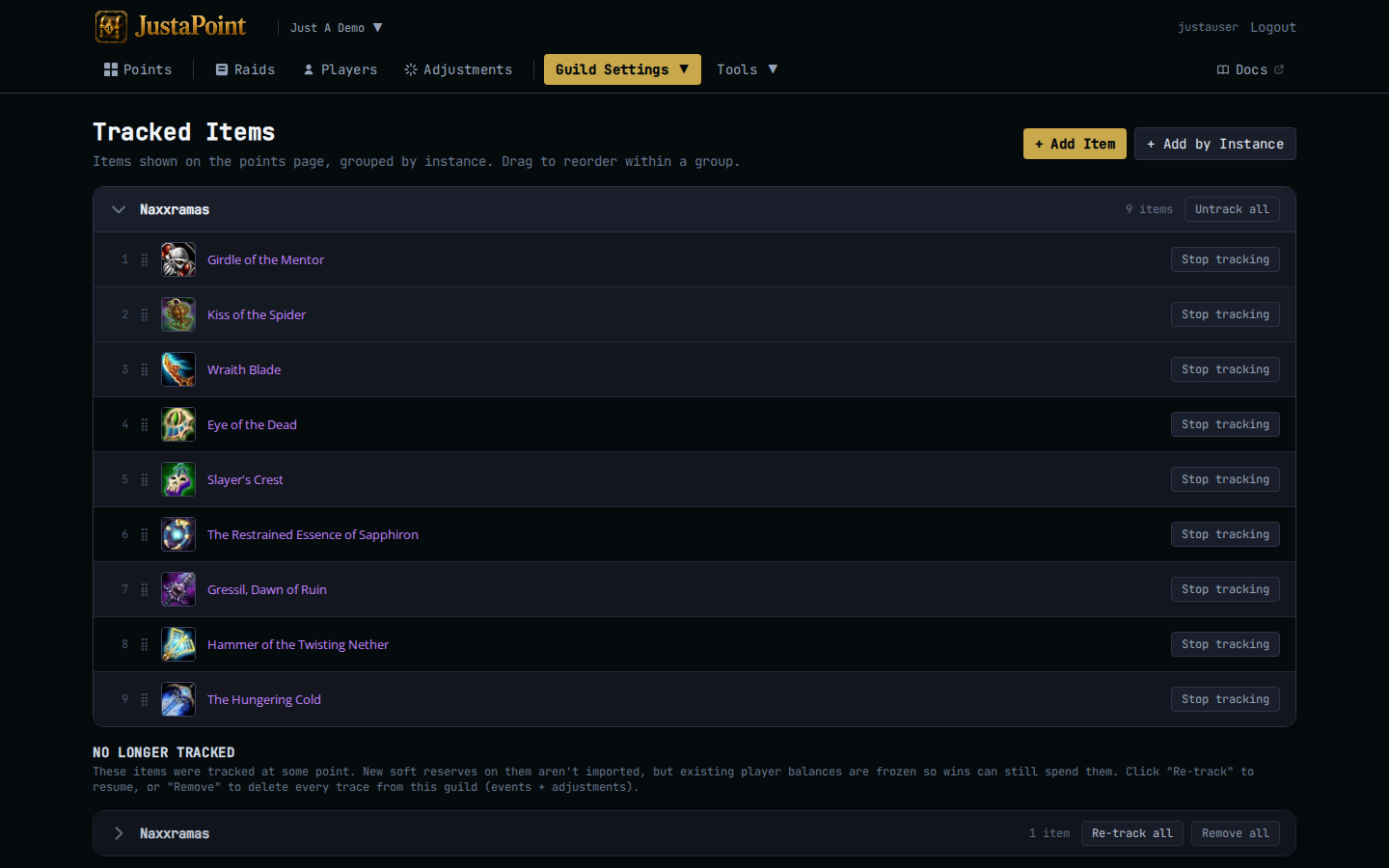The height and width of the screenshot is (868, 1389).
Task: Click the Add by Instance button
Action: coord(1215,144)
